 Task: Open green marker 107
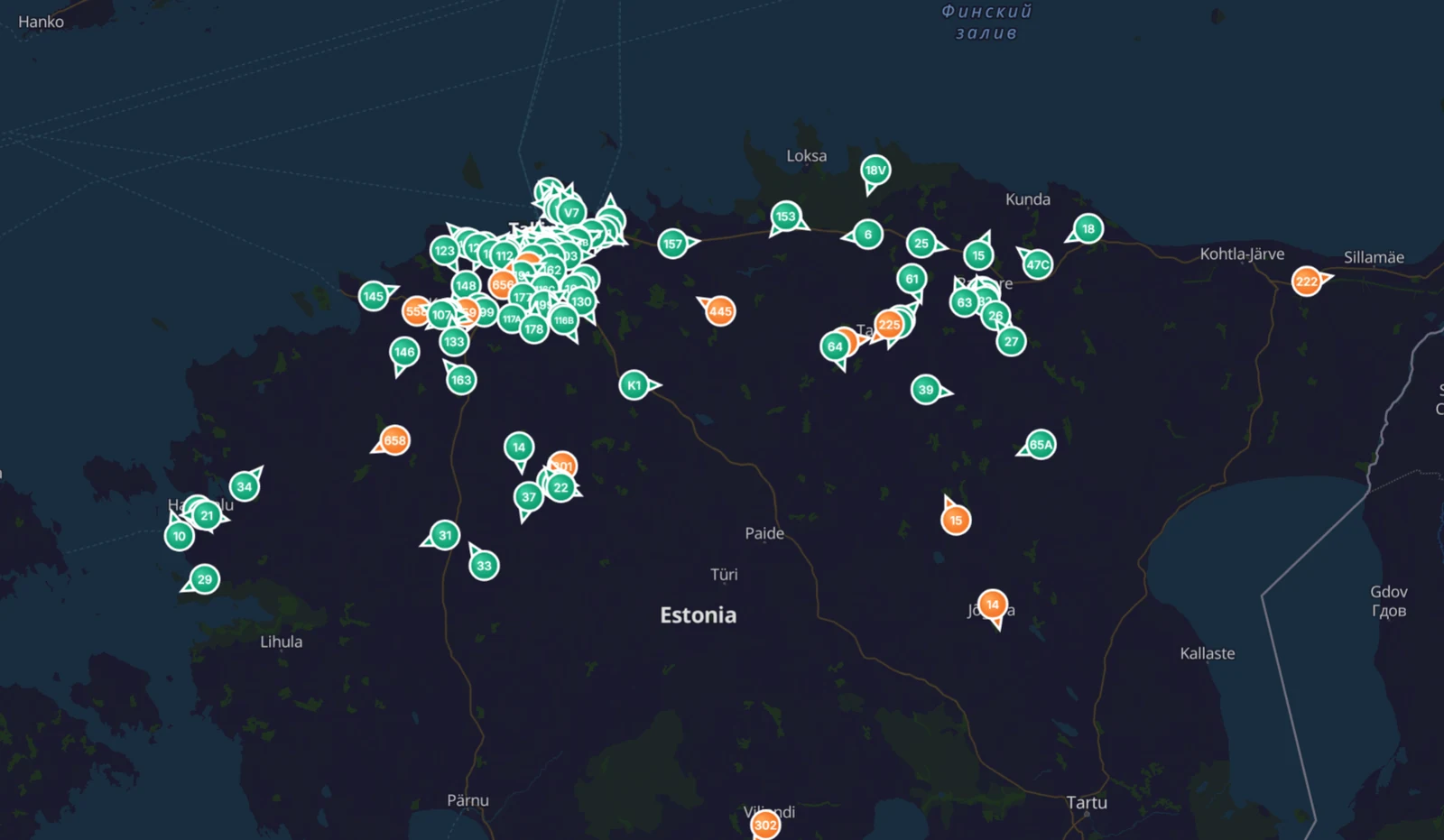[441, 315]
